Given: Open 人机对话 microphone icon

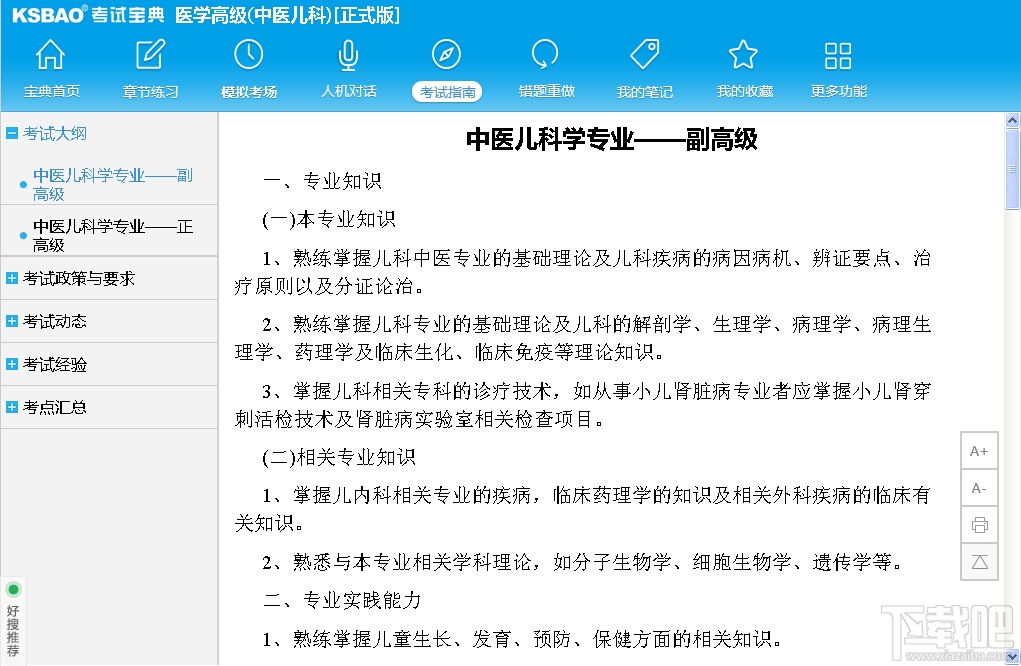Looking at the screenshot, I should [x=348, y=55].
